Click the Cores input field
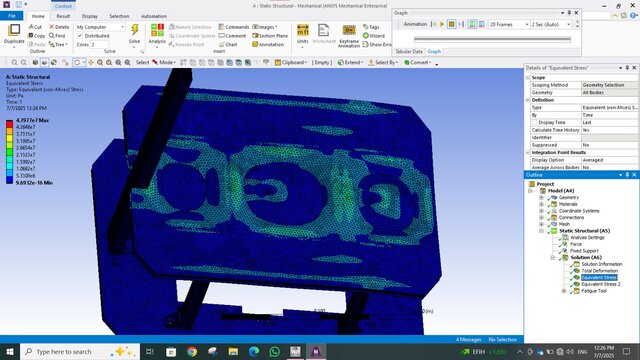The height and width of the screenshot is (360, 640). click(100, 44)
